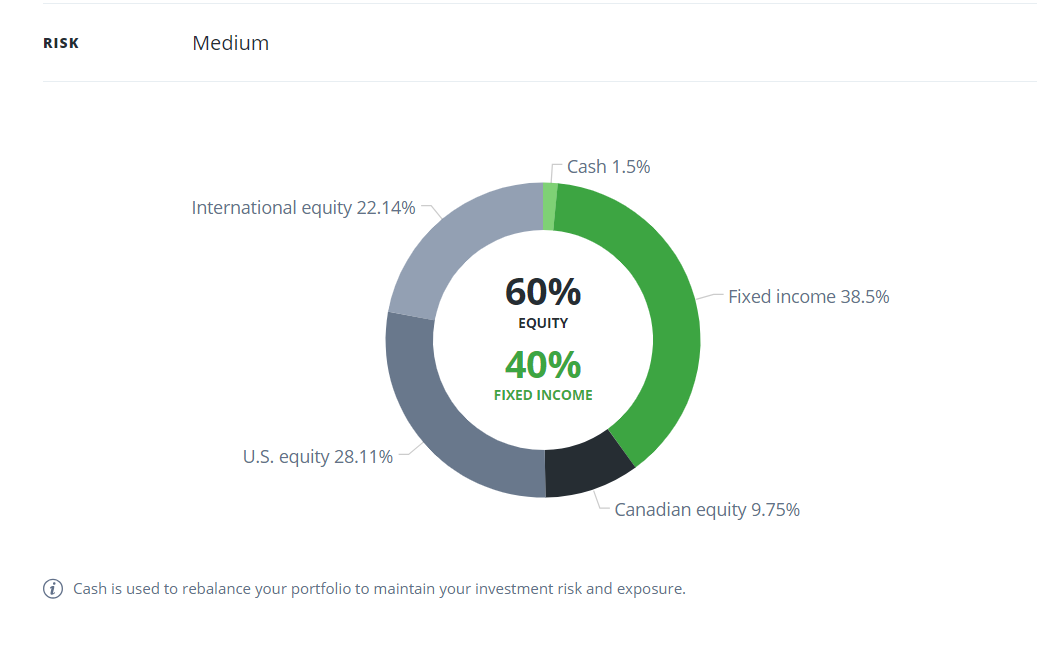This screenshot has width=1037, height=655.
Task: Click the black EQUITY caption under 60%
Action: 543,323
